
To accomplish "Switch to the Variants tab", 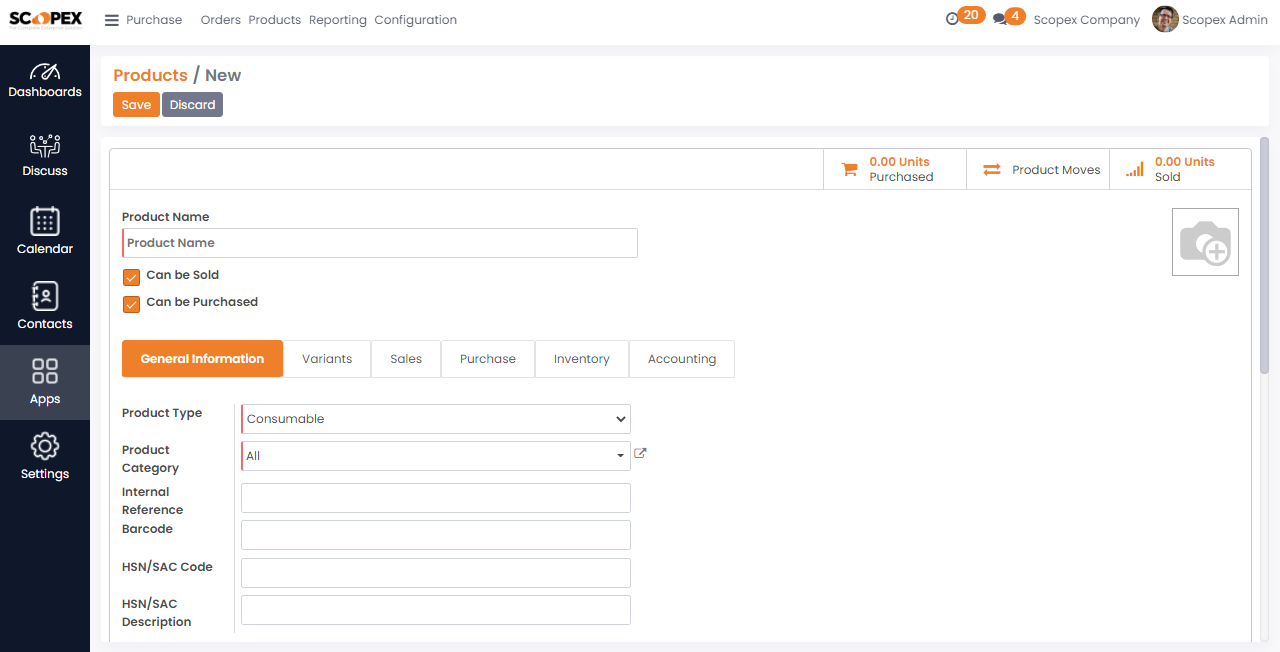I will point(327,359).
